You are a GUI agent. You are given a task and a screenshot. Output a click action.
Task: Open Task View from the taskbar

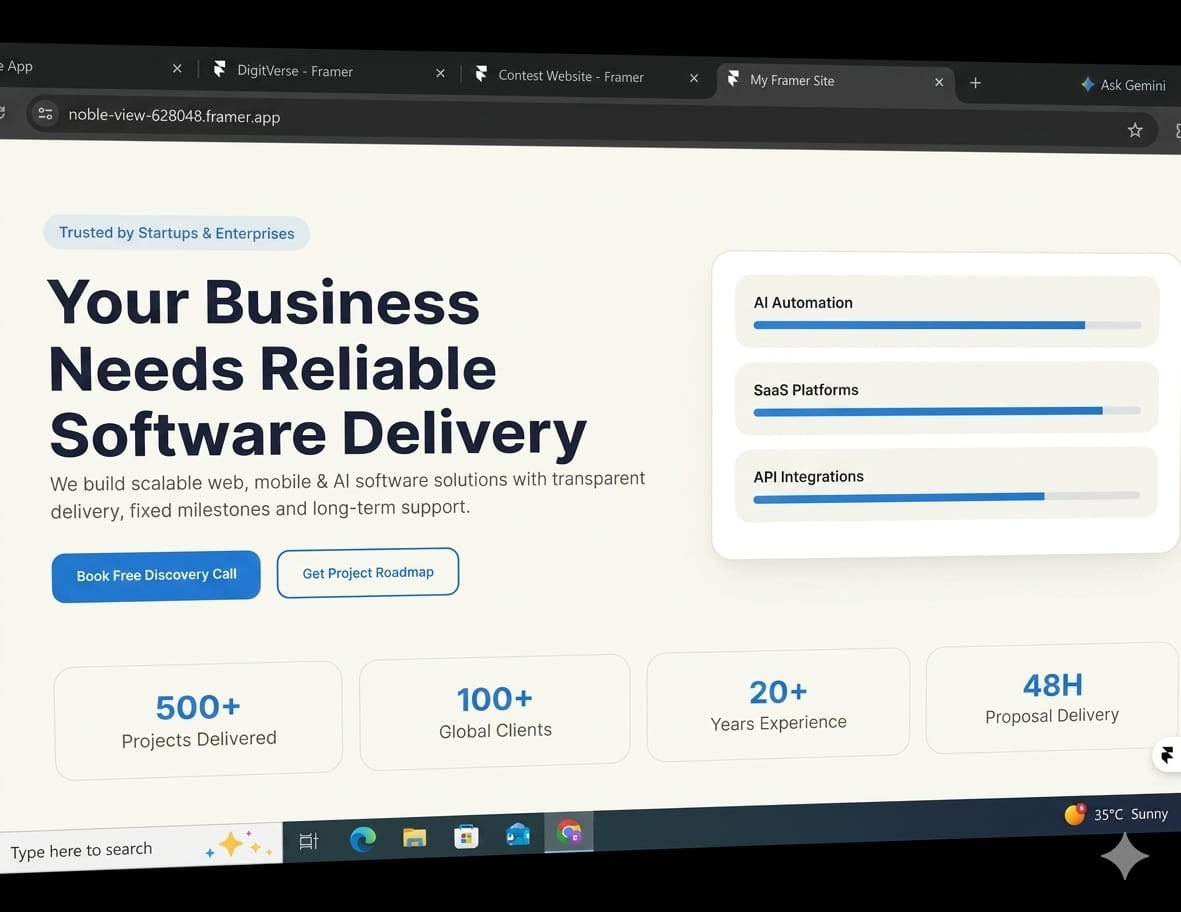[x=309, y=840]
